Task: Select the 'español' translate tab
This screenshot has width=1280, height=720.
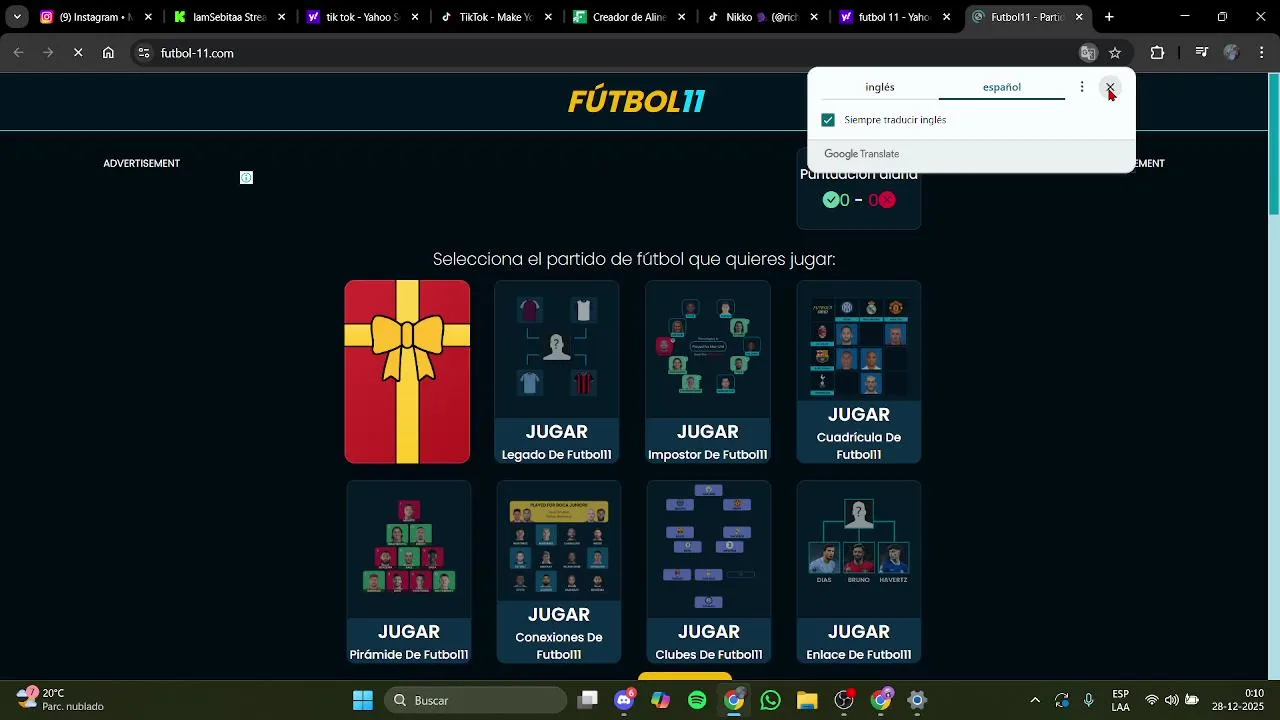Action: tap(1001, 87)
